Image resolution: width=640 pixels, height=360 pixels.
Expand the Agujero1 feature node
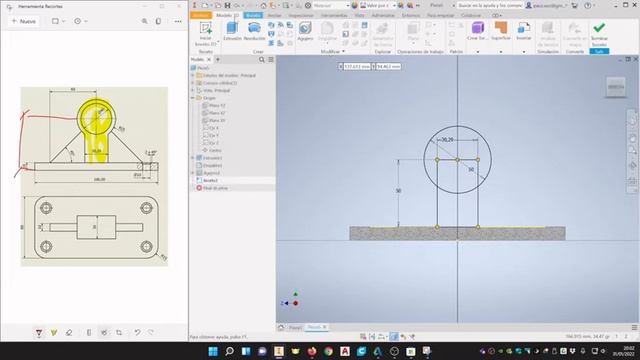(193, 173)
